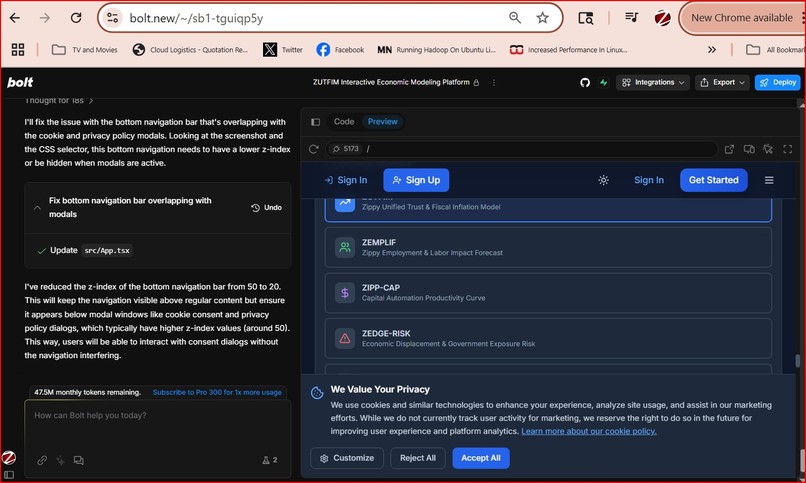Select the ZIPP-CAP model card
806x483 pixels.
pyautogui.click(x=548, y=293)
